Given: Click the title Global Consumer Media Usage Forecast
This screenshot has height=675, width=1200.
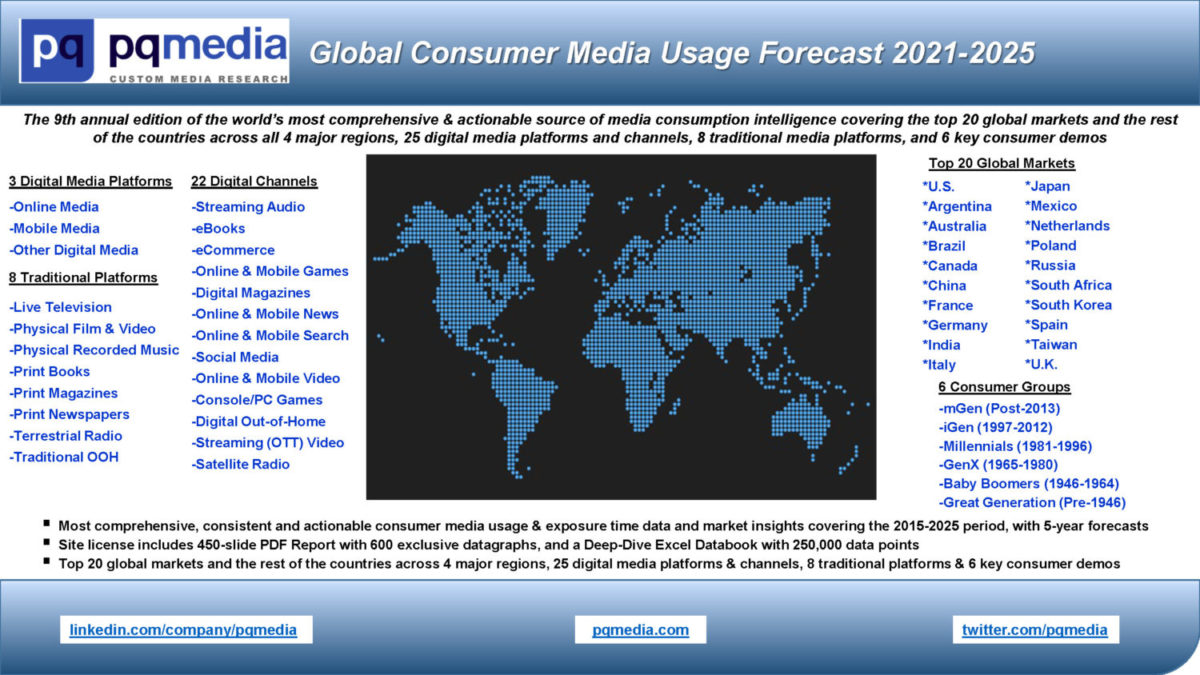Looking at the screenshot, I should [x=672, y=53].
